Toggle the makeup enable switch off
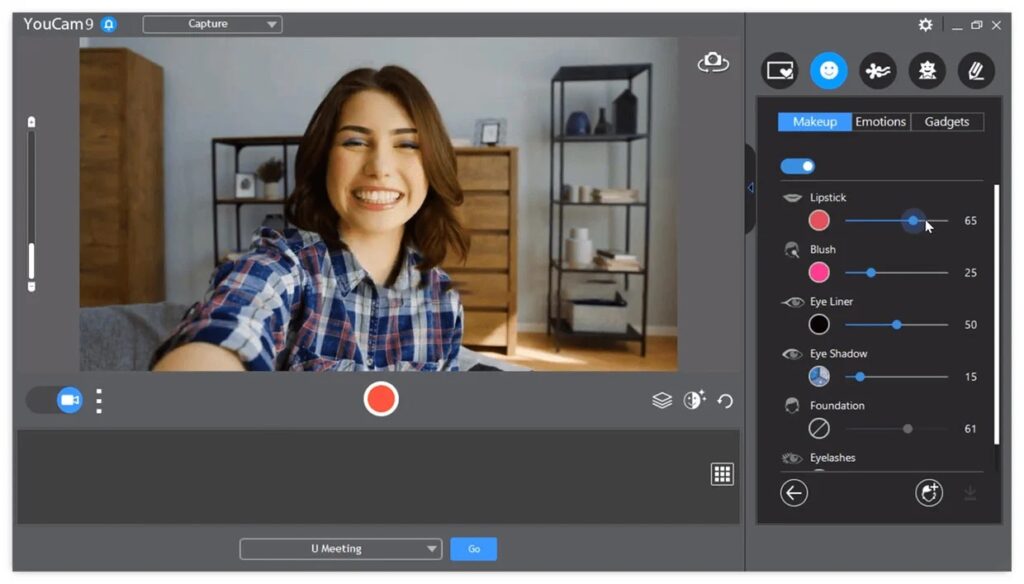1024x584 pixels. pyautogui.click(x=797, y=166)
